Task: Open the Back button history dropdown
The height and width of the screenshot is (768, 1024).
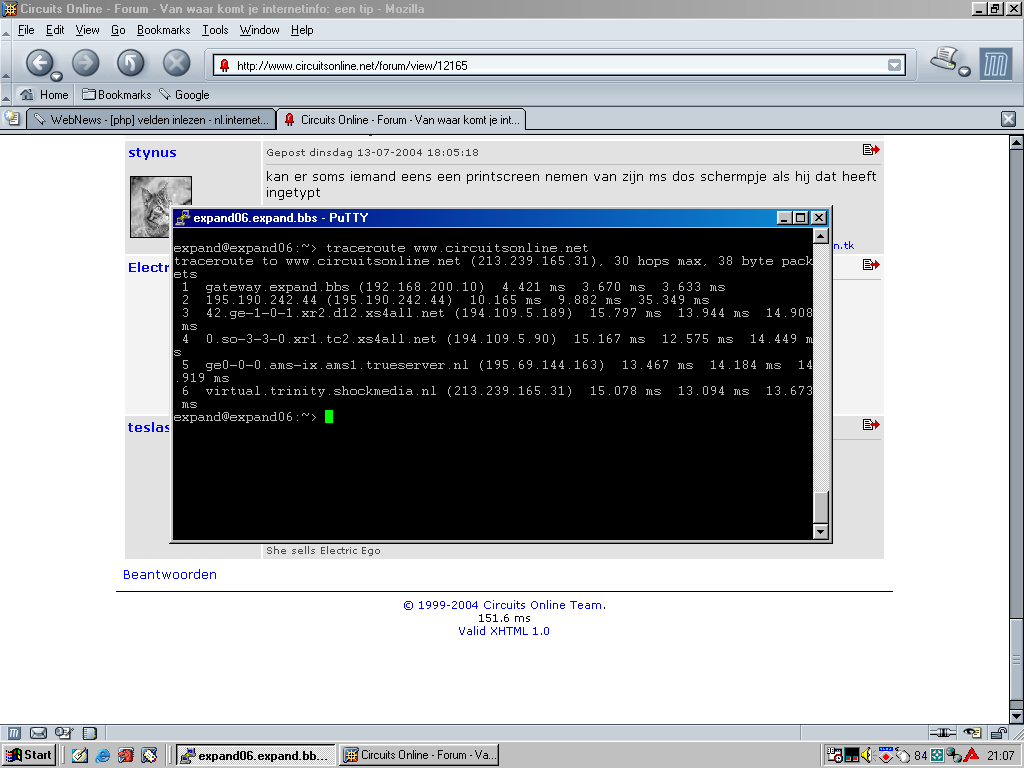Action: [x=57, y=76]
